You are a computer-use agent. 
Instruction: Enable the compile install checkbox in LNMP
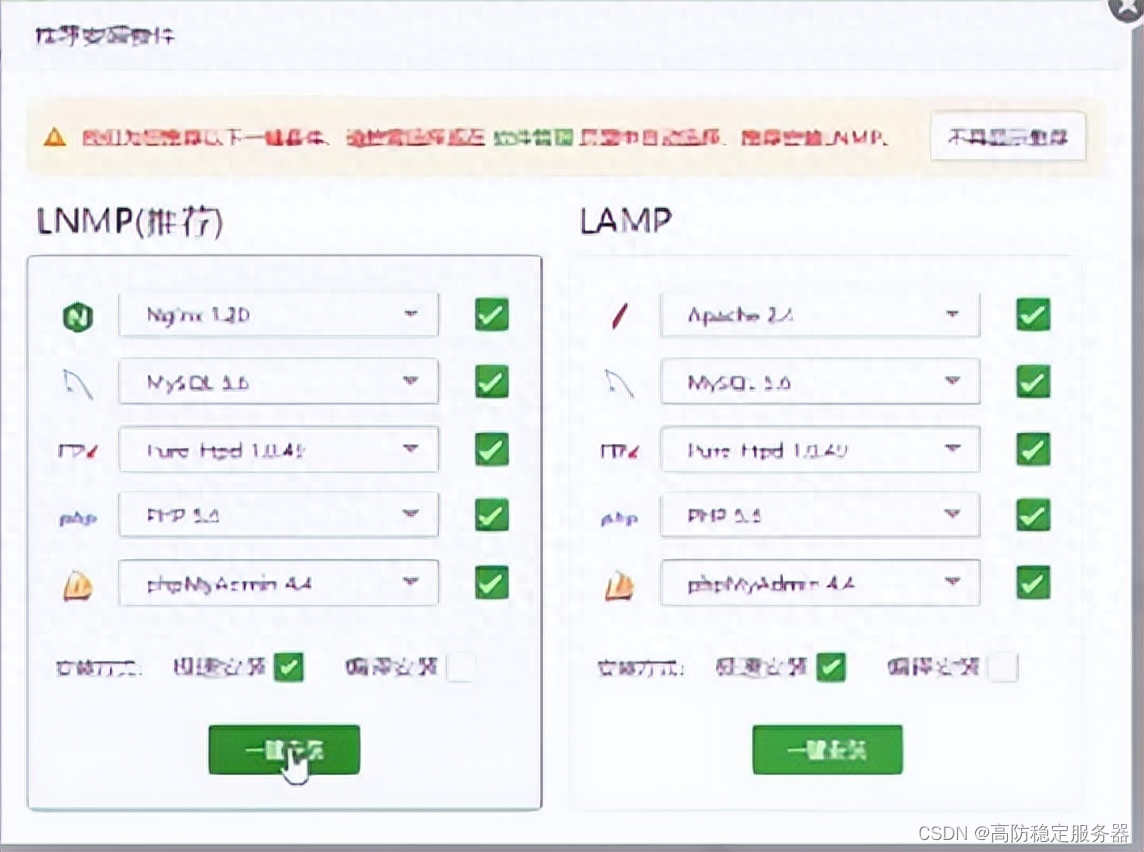(461, 667)
